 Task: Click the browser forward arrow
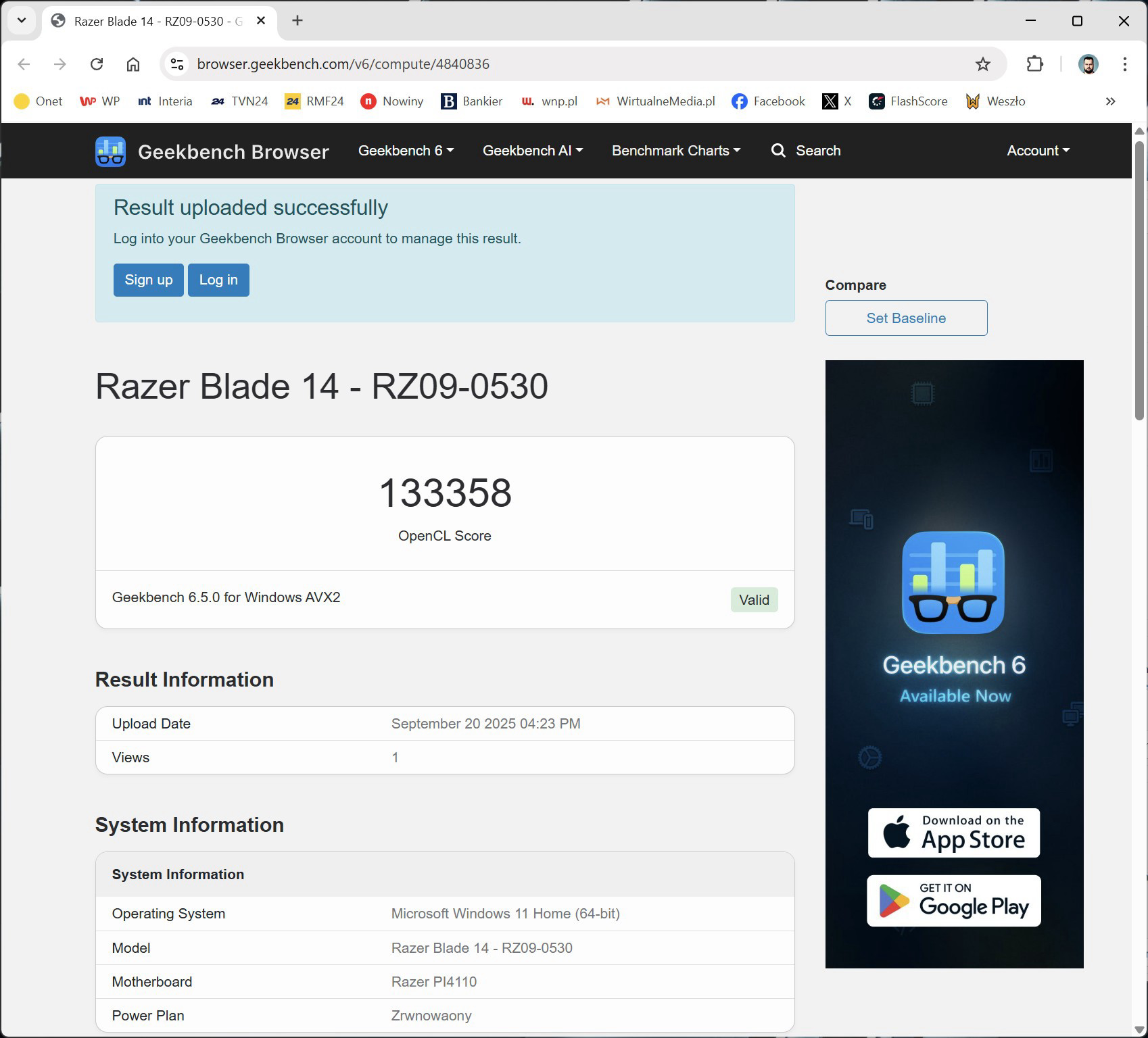point(60,64)
